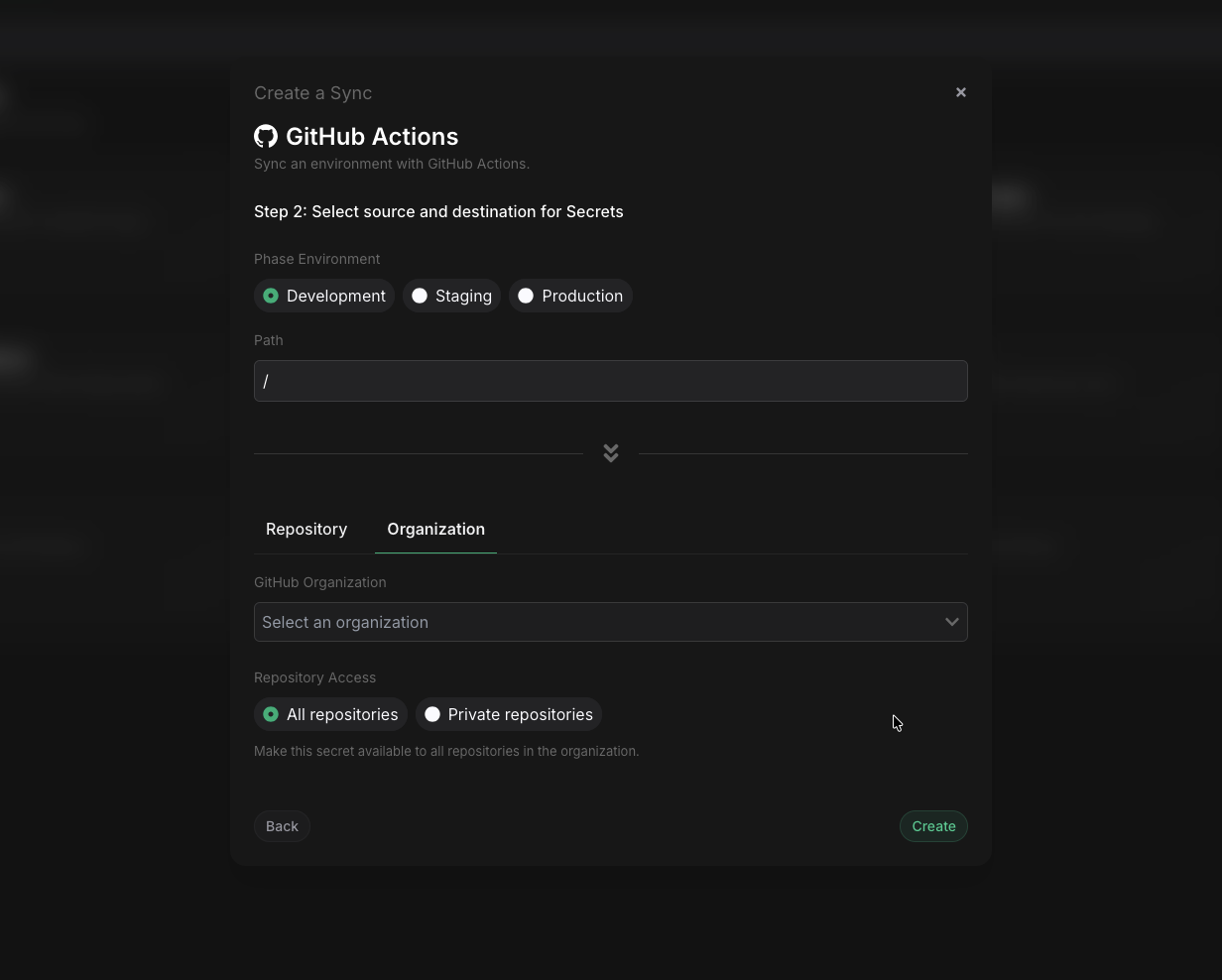This screenshot has height=980, width=1222.
Task: Close the Create a Sync dialog
Action: (960, 92)
